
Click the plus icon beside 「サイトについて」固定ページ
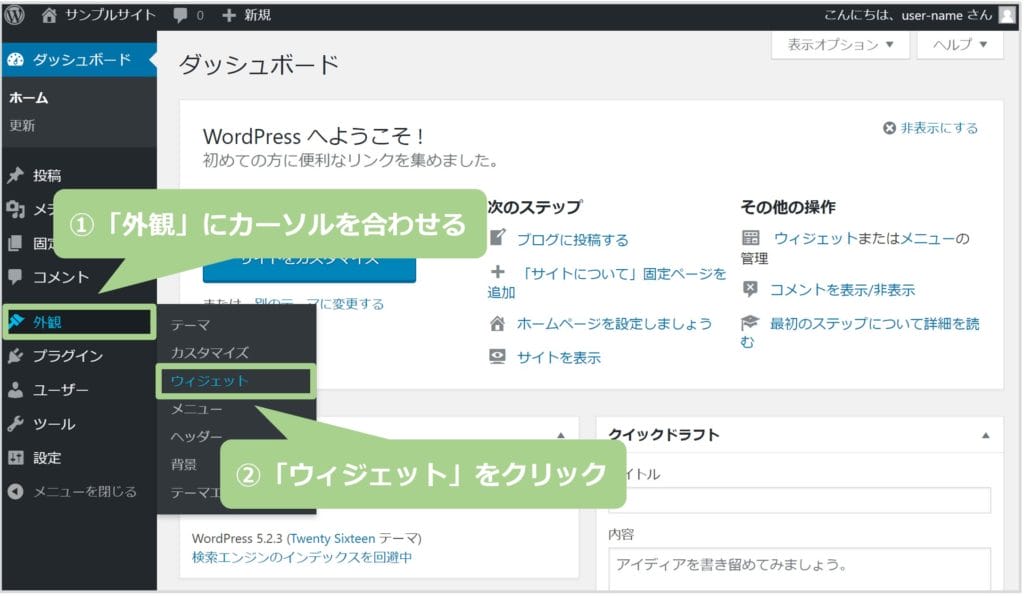[x=498, y=272]
